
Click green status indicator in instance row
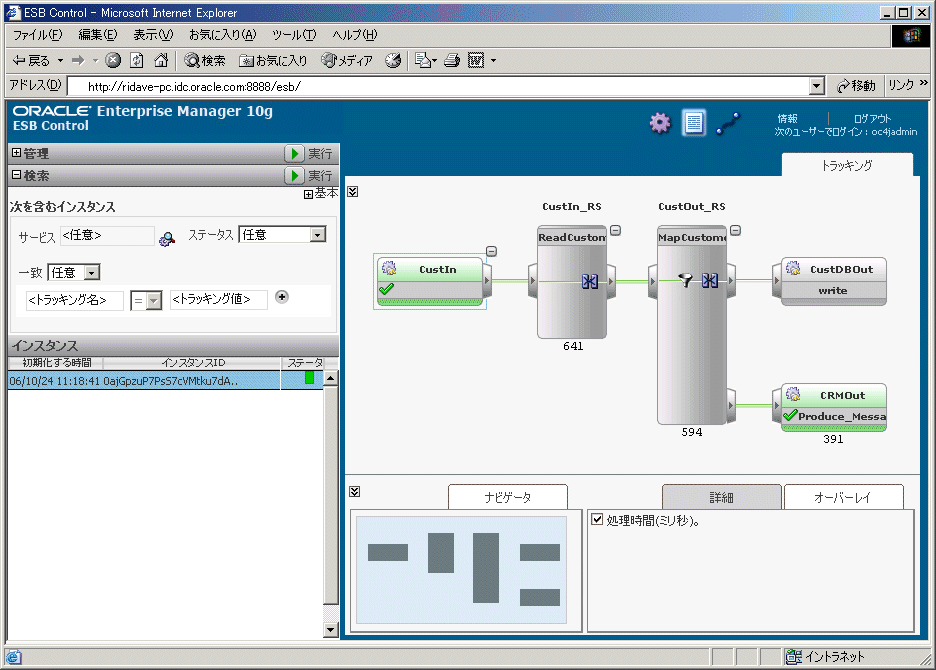(x=309, y=377)
